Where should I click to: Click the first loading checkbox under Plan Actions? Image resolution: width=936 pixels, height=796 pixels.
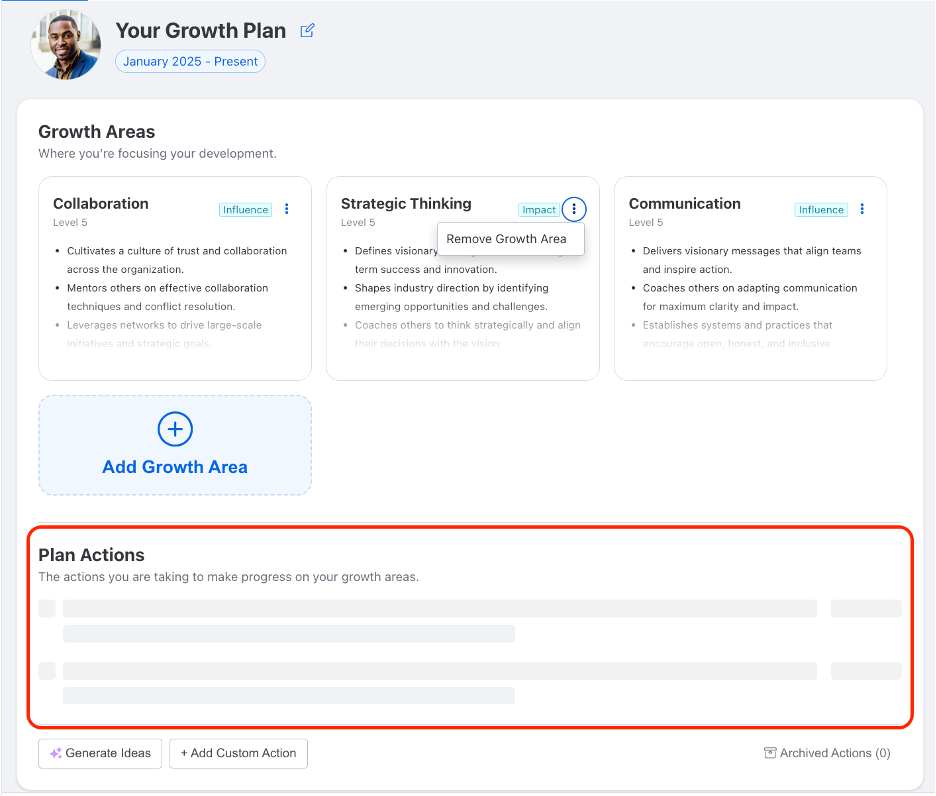coord(47,608)
